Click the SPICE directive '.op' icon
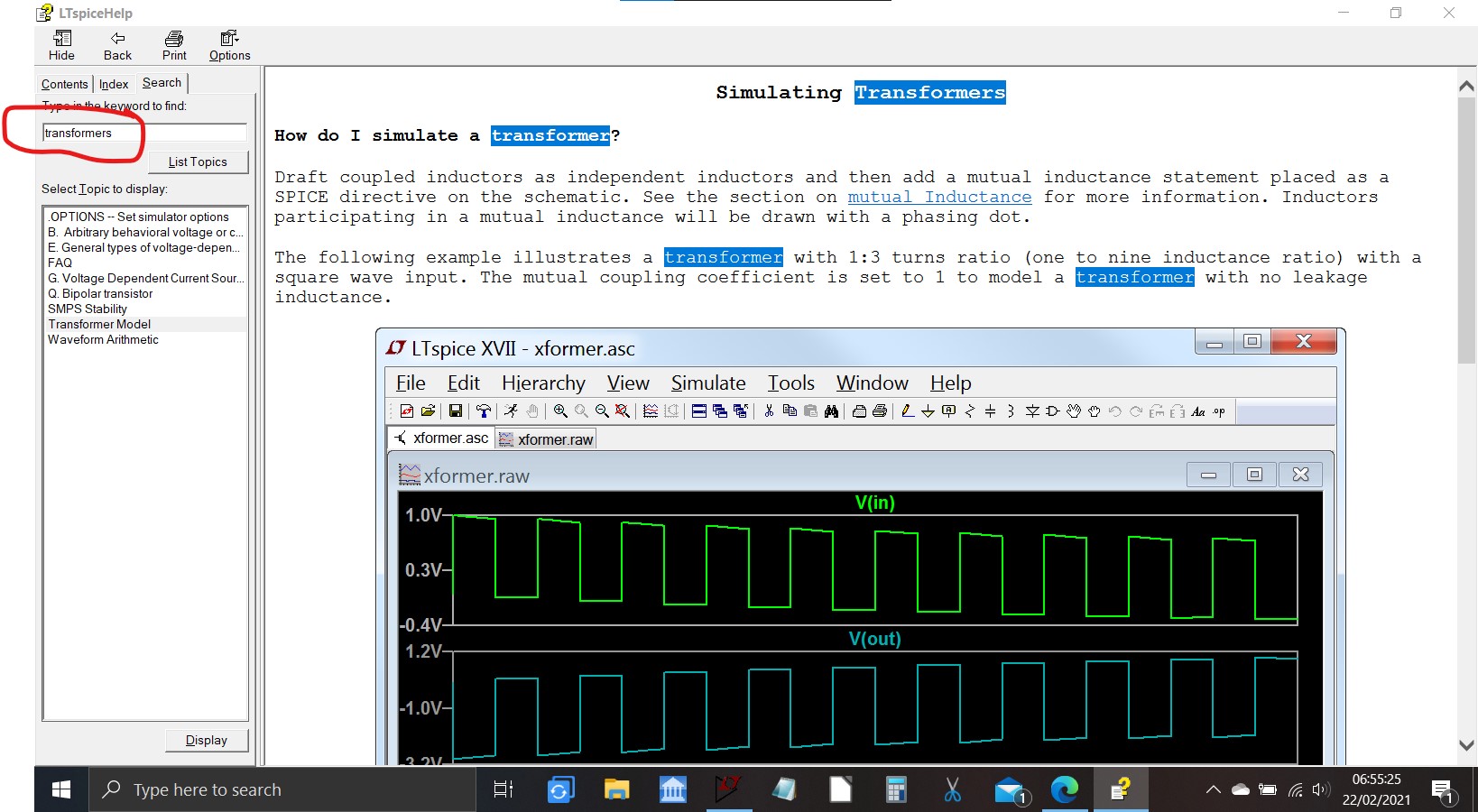This screenshot has height=812, width=1478. (1218, 411)
